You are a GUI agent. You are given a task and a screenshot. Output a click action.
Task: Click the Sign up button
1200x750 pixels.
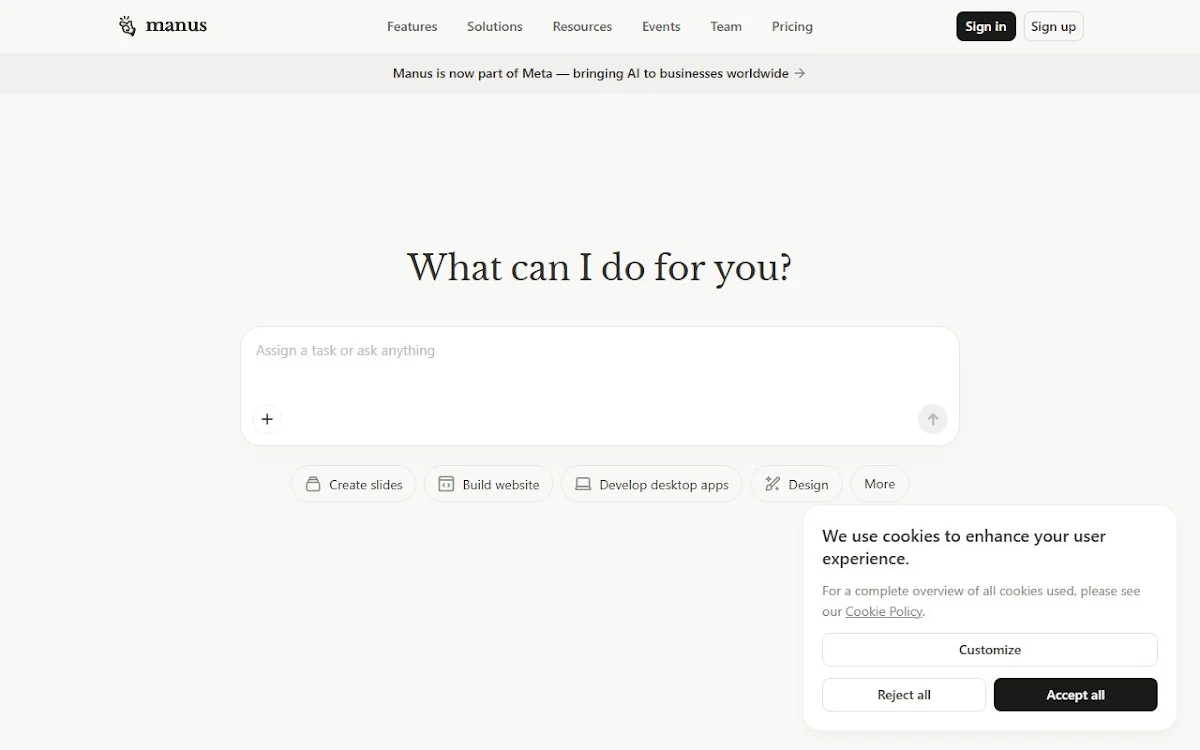pyautogui.click(x=1053, y=26)
